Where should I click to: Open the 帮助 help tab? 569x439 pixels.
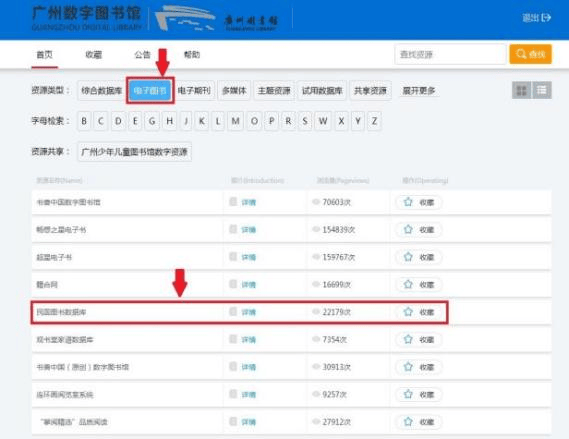[x=192, y=55]
